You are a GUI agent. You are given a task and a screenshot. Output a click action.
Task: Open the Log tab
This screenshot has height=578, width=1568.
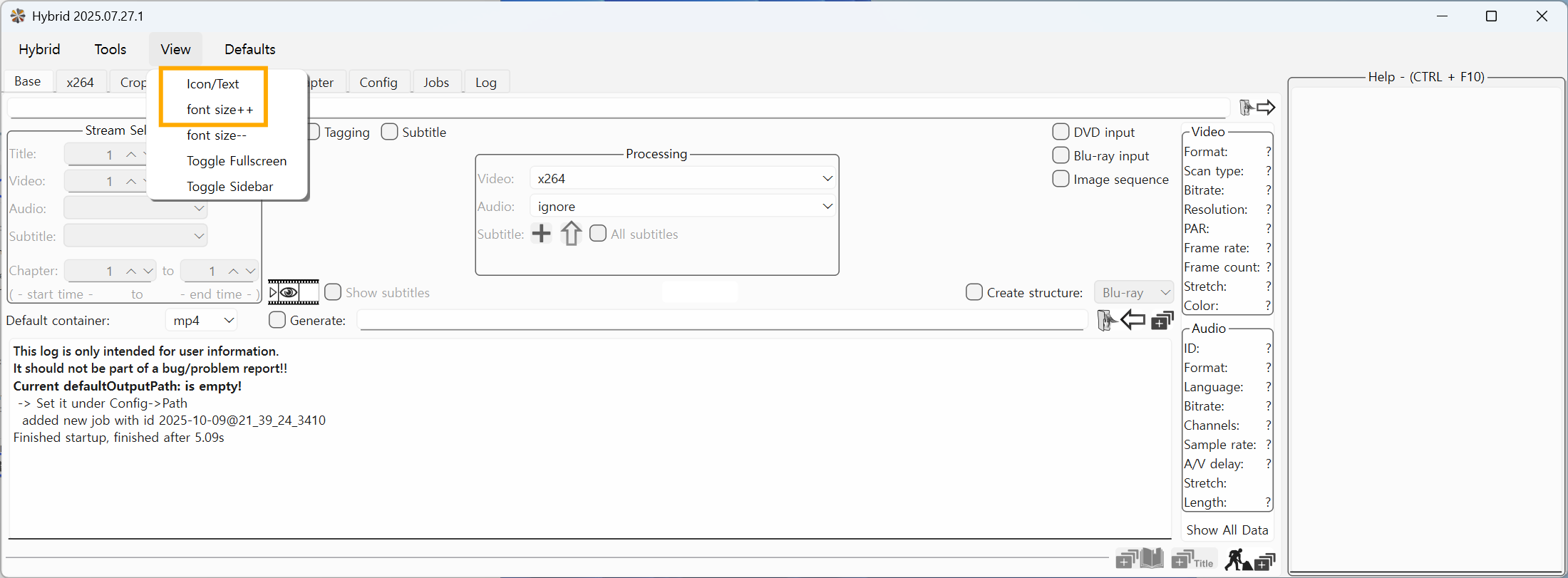(x=486, y=82)
